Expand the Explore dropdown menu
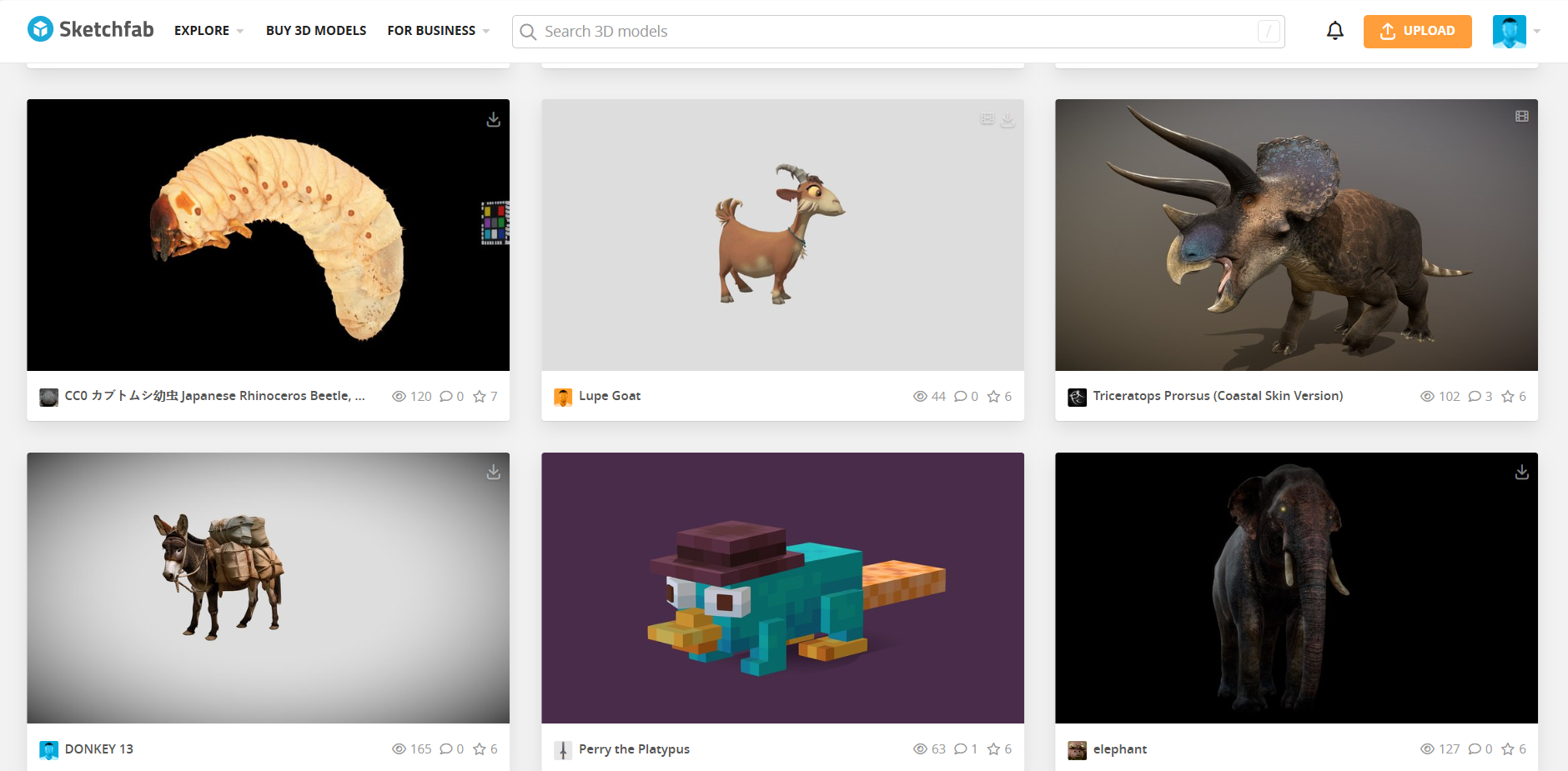1568x771 pixels. click(x=209, y=31)
